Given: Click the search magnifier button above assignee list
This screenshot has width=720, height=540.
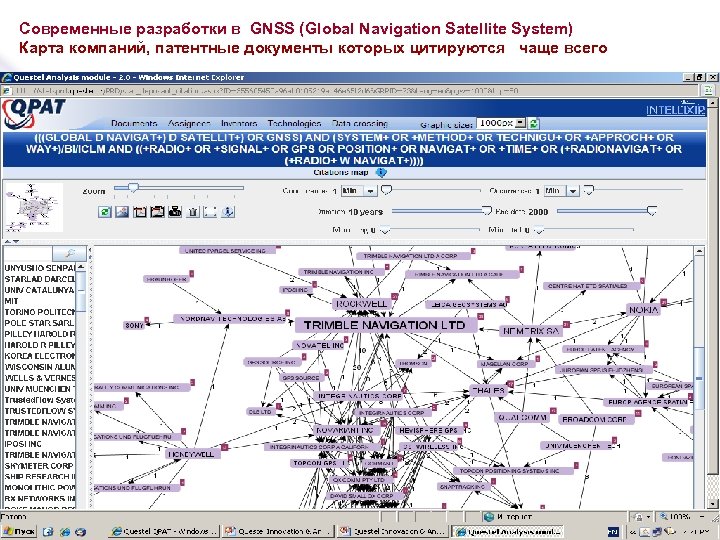Looking at the screenshot, I should (70, 253).
